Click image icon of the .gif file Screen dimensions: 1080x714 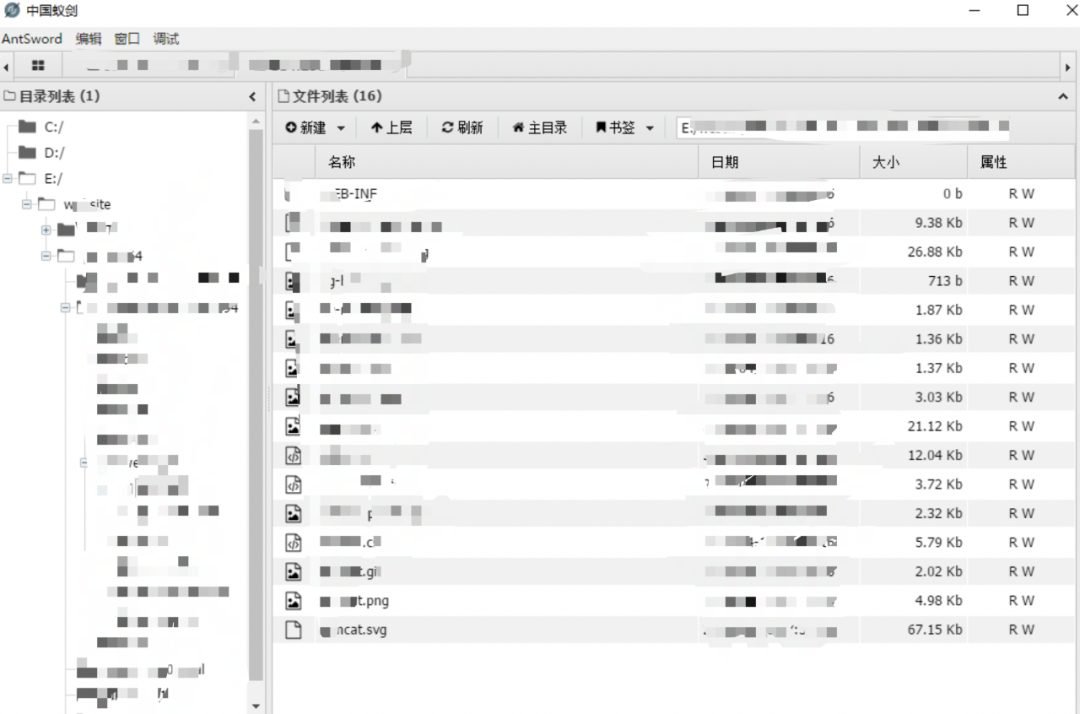(293, 571)
